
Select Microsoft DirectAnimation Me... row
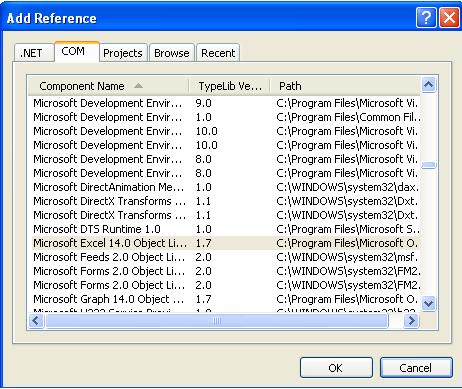[x=226, y=187]
